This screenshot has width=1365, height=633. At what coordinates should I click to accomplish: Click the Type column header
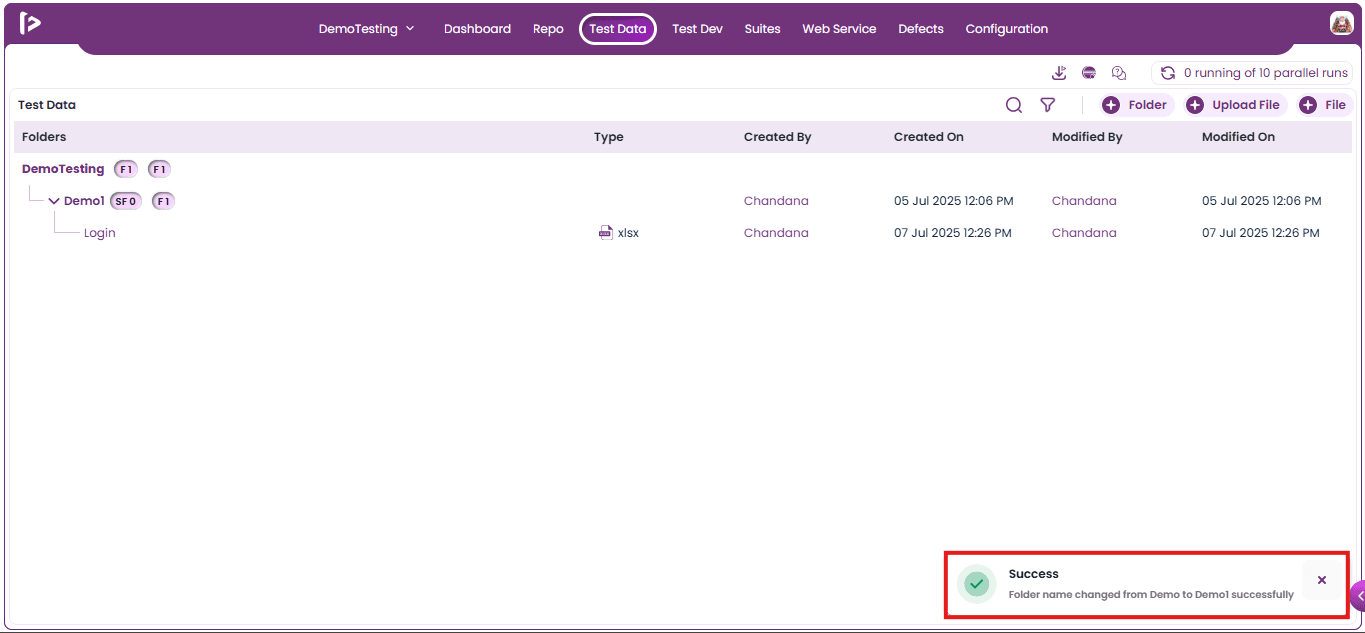(608, 137)
